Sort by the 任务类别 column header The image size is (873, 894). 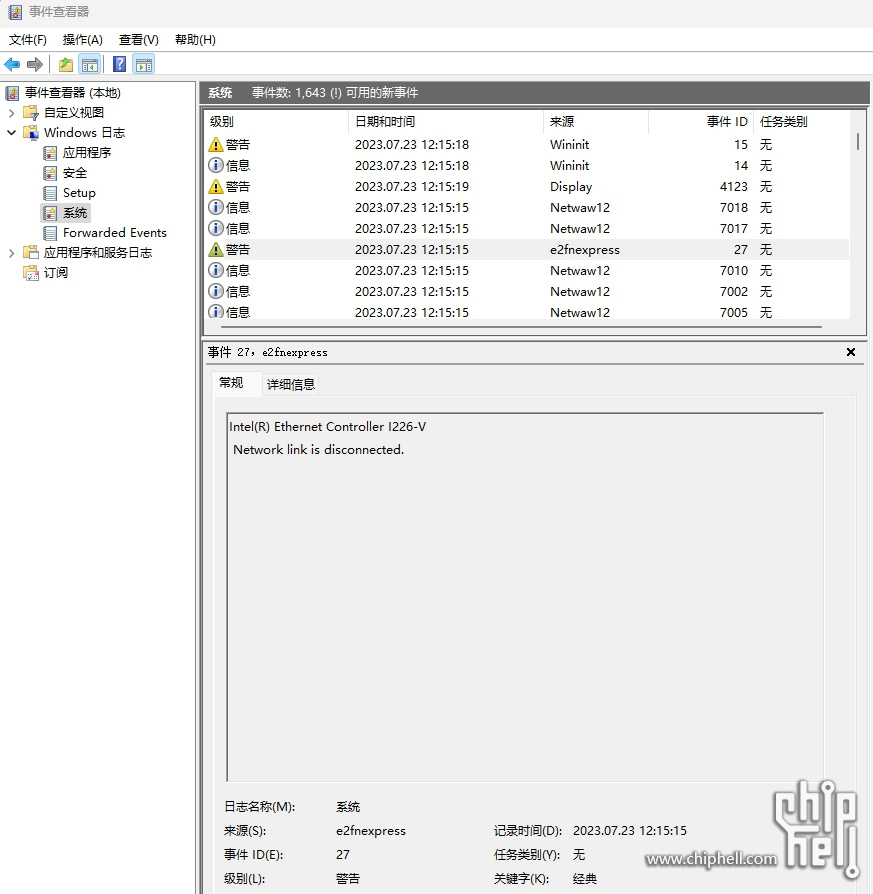click(801, 121)
